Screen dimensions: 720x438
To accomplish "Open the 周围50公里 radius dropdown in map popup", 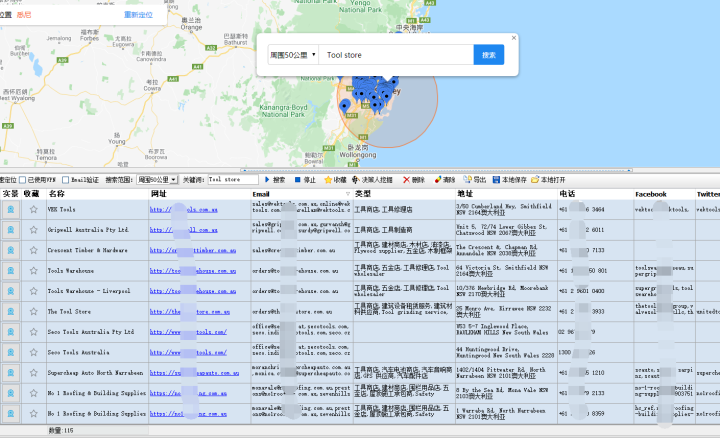I will [293, 55].
